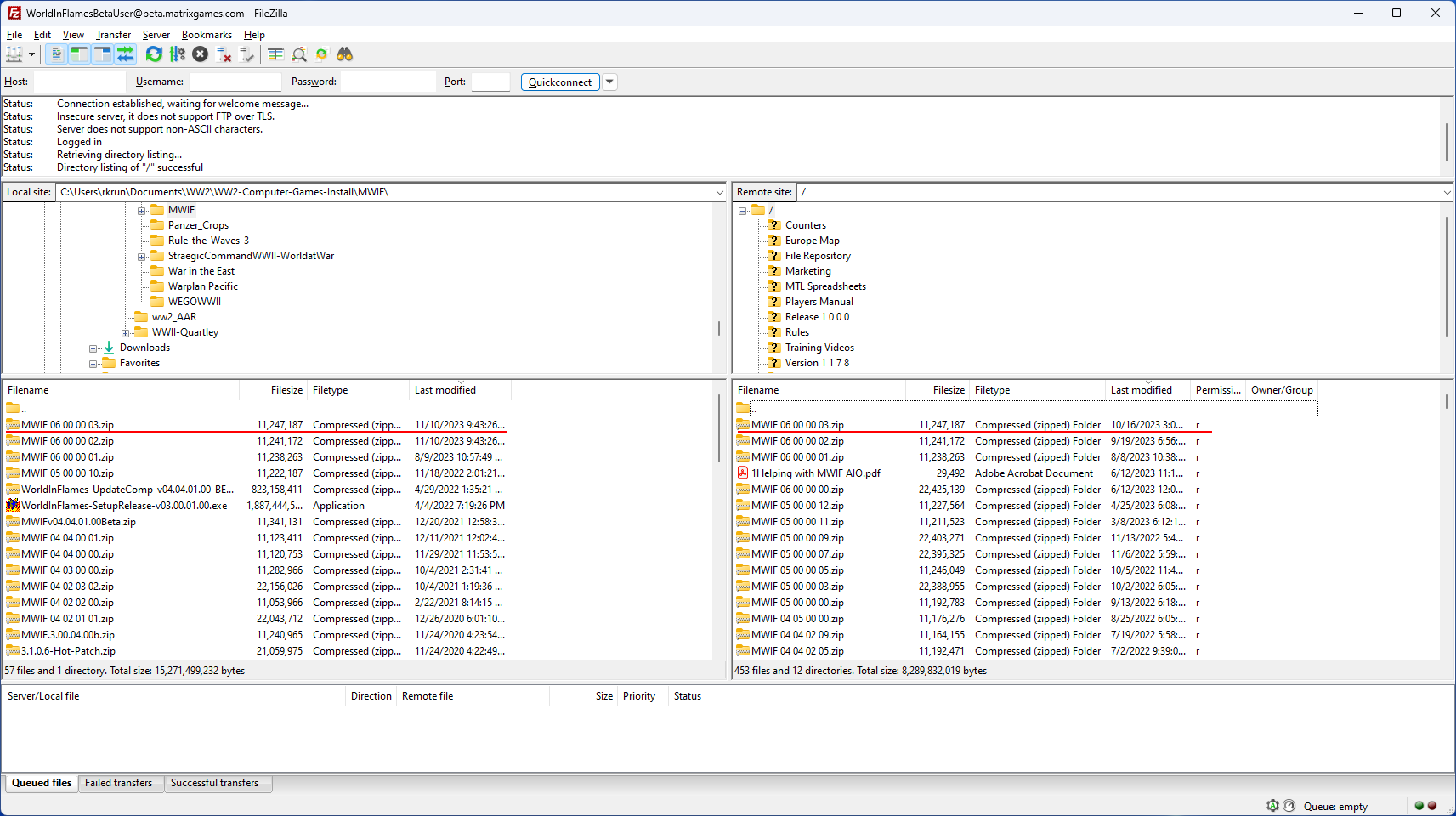Toggle the transfer queue display
Viewport: 1456px width, 816px height.
(x=126, y=54)
